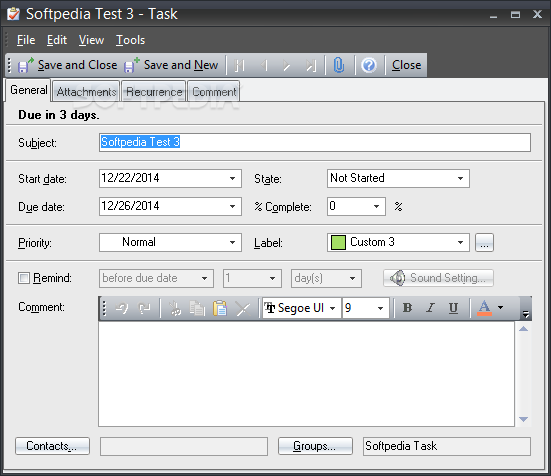Click the Groups... button

315,446
